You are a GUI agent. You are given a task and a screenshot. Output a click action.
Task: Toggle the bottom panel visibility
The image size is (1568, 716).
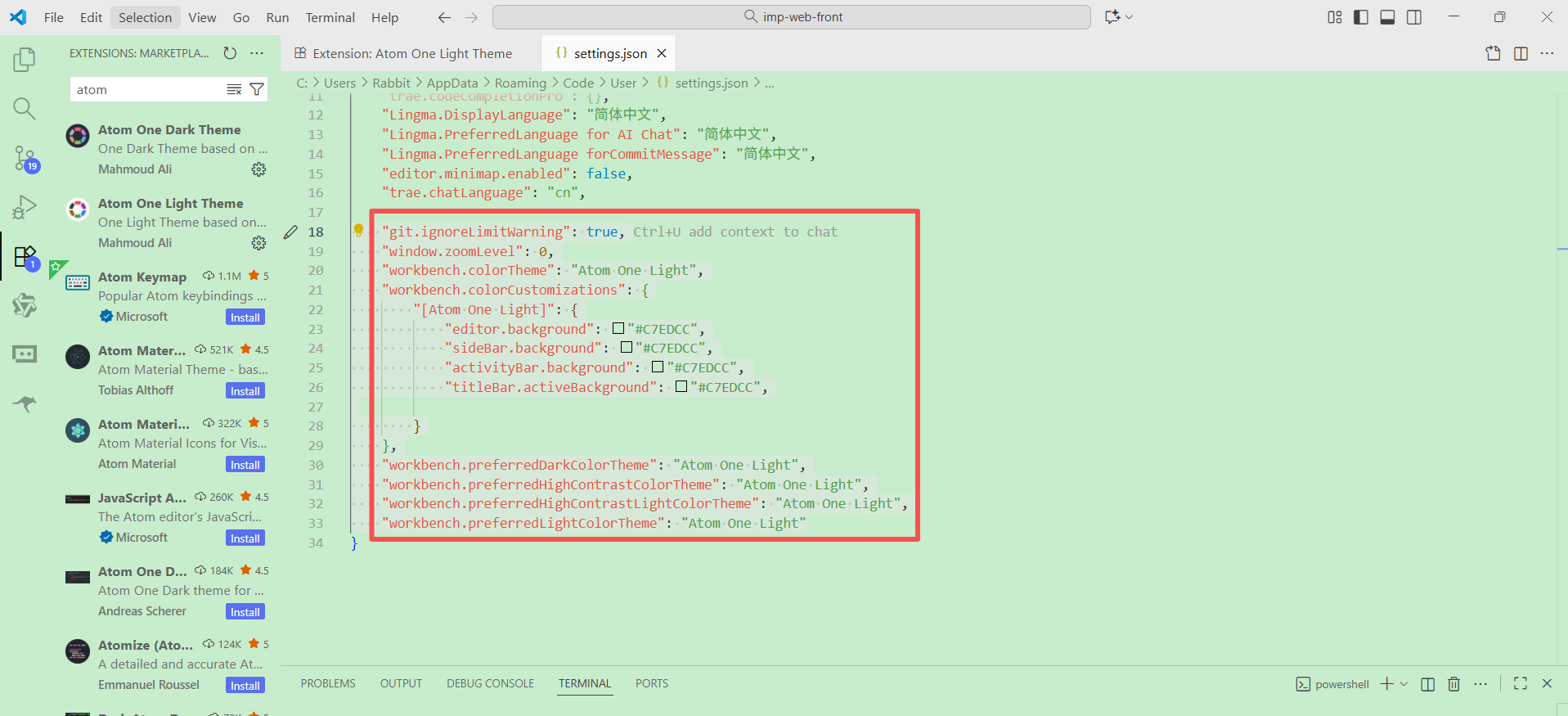[x=1387, y=17]
